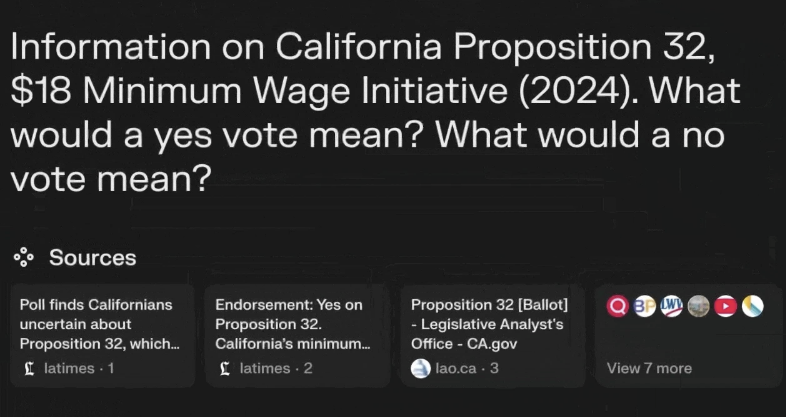Click 'latimes · 2' source label
786x417 pixels.
click(276, 368)
